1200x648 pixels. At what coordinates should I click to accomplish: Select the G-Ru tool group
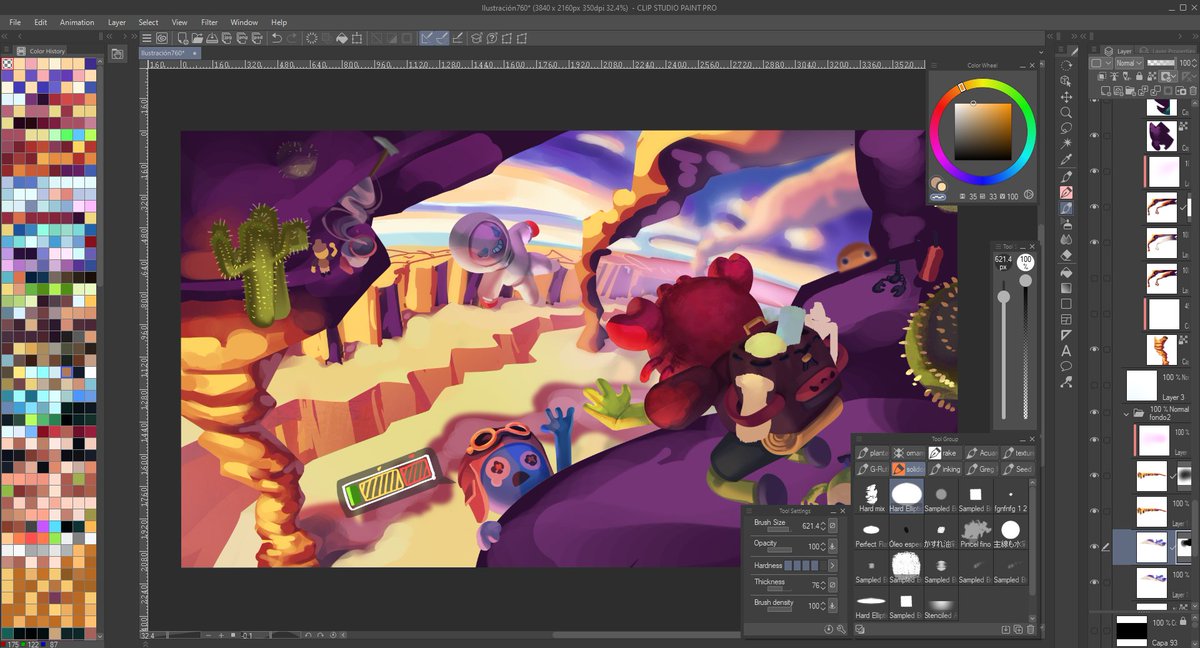coord(872,469)
